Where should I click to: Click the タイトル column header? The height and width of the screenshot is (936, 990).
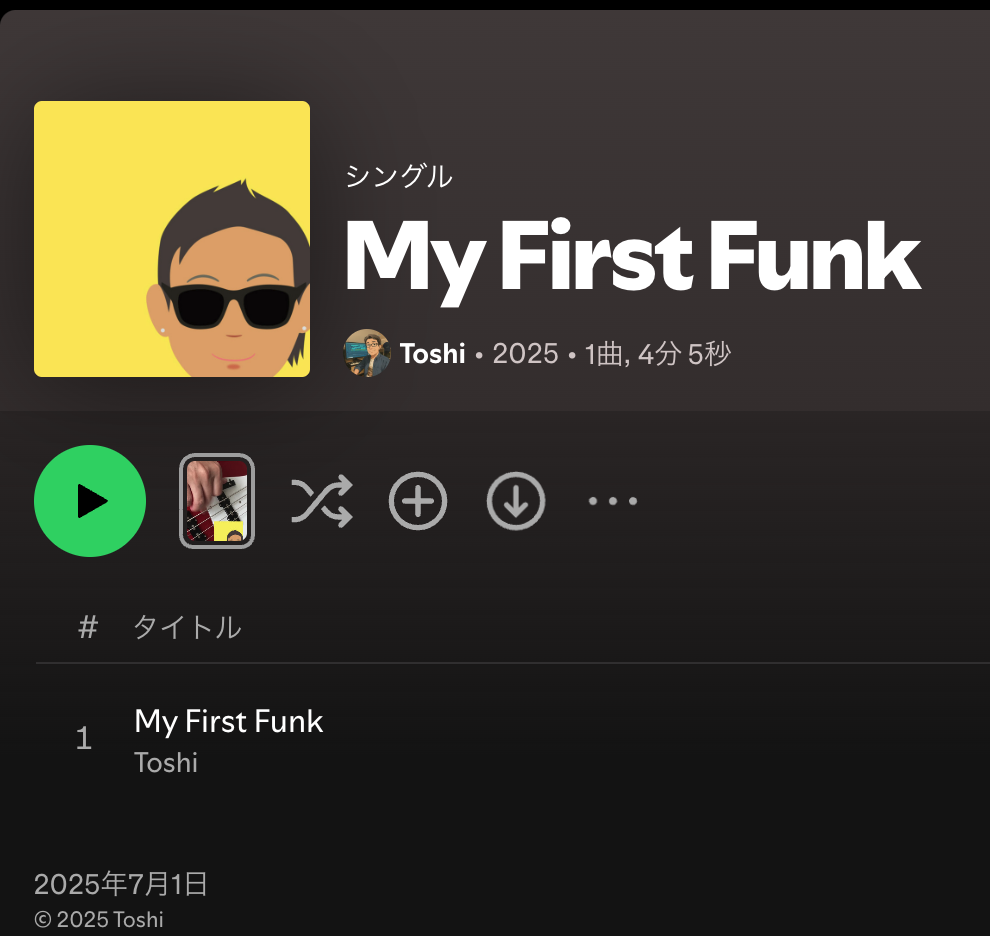[x=188, y=627]
